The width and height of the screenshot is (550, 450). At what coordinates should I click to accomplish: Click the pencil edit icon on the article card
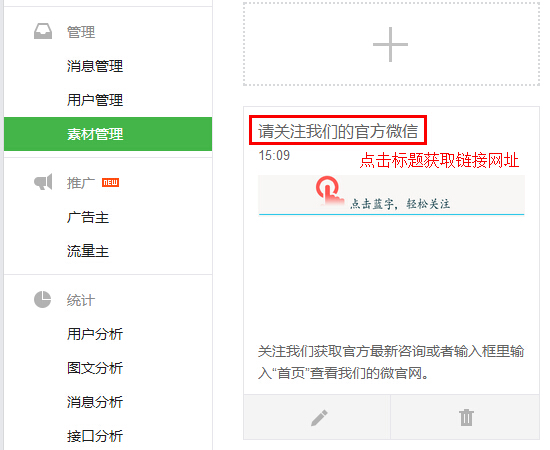pos(319,418)
